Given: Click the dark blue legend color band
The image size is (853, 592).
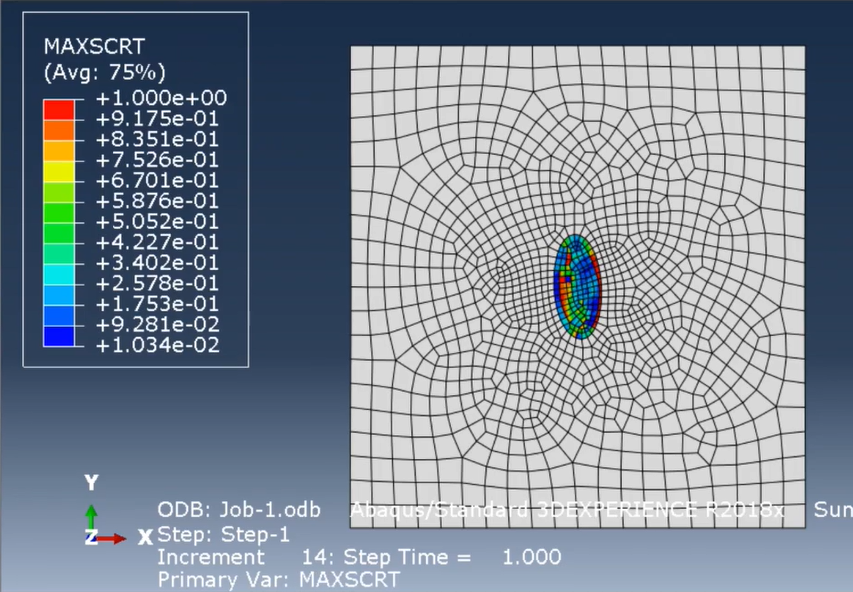Looking at the screenshot, I should [x=59, y=336].
